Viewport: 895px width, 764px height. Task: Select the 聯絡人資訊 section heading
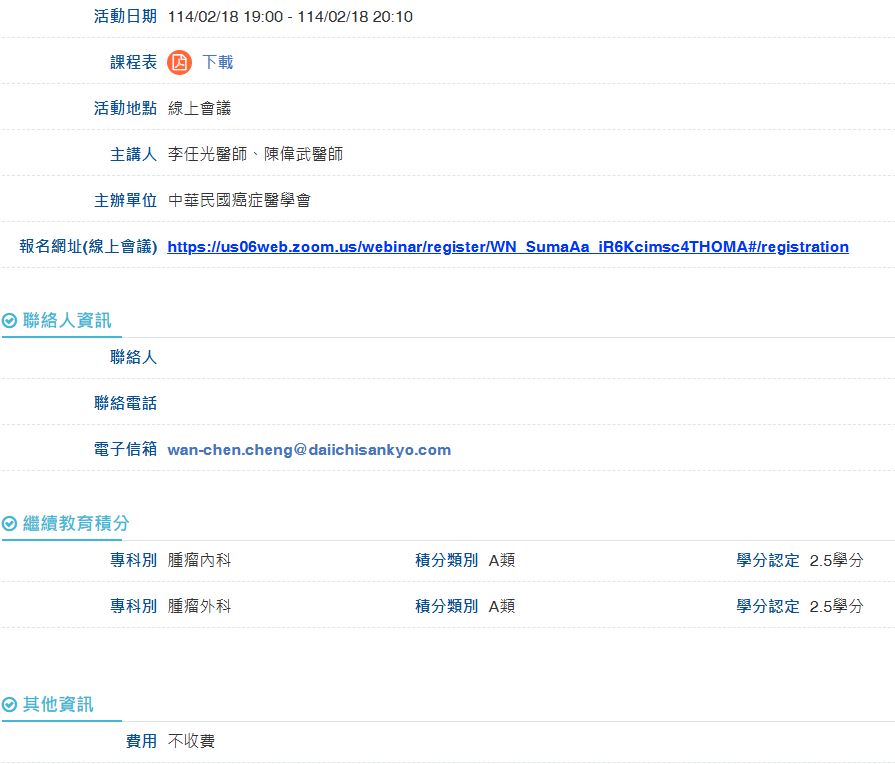[67, 321]
